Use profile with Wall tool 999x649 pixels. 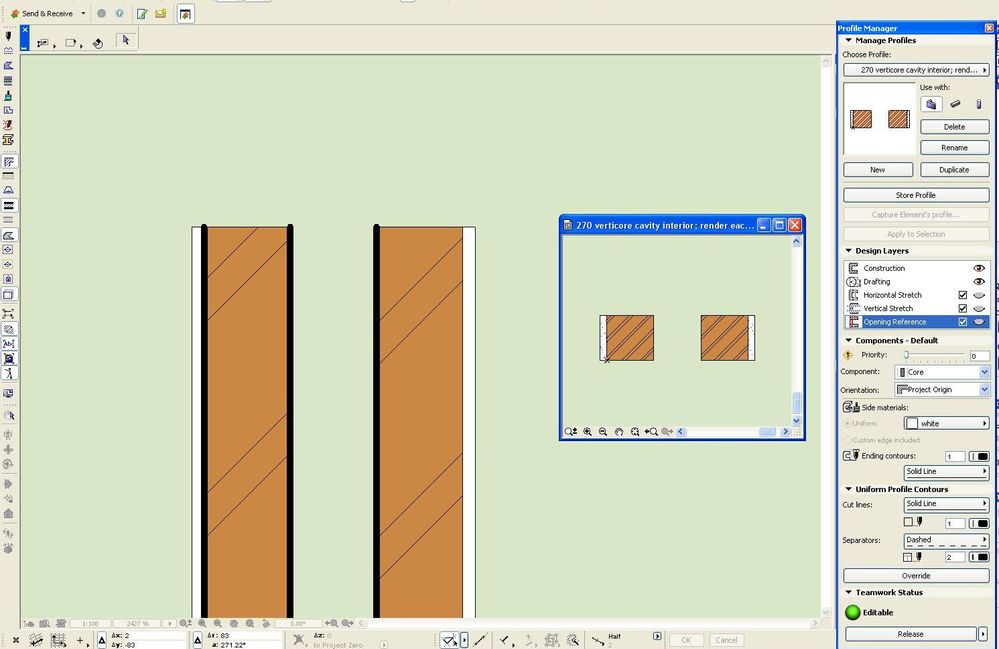[931, 104]
